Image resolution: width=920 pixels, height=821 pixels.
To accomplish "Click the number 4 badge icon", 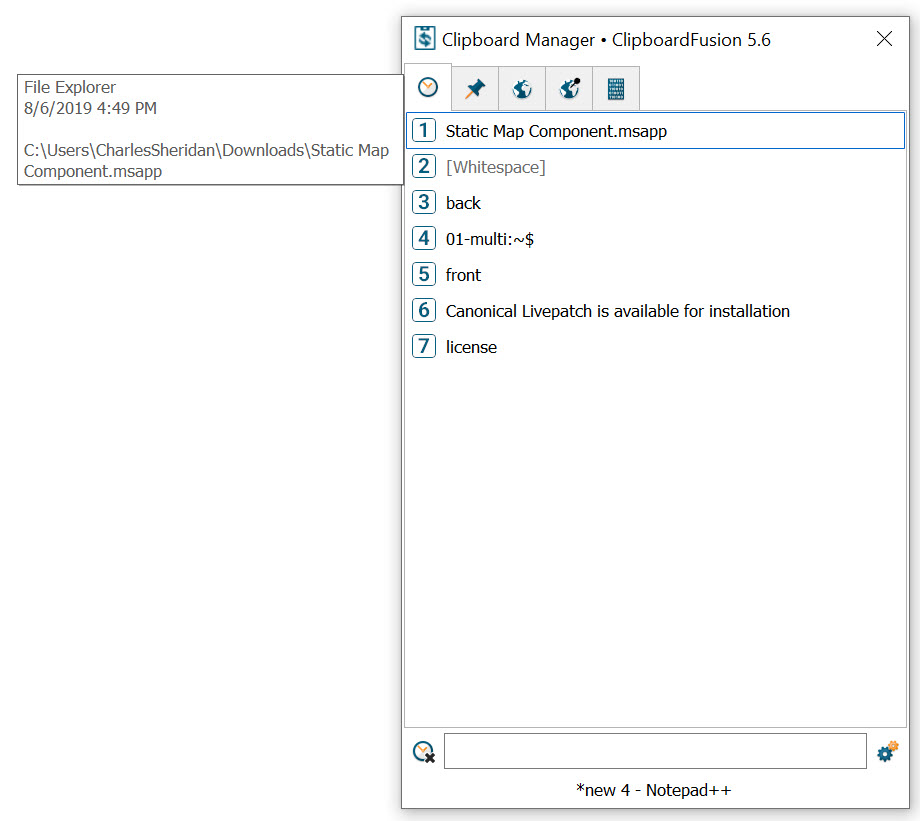I will coord(424,238).
